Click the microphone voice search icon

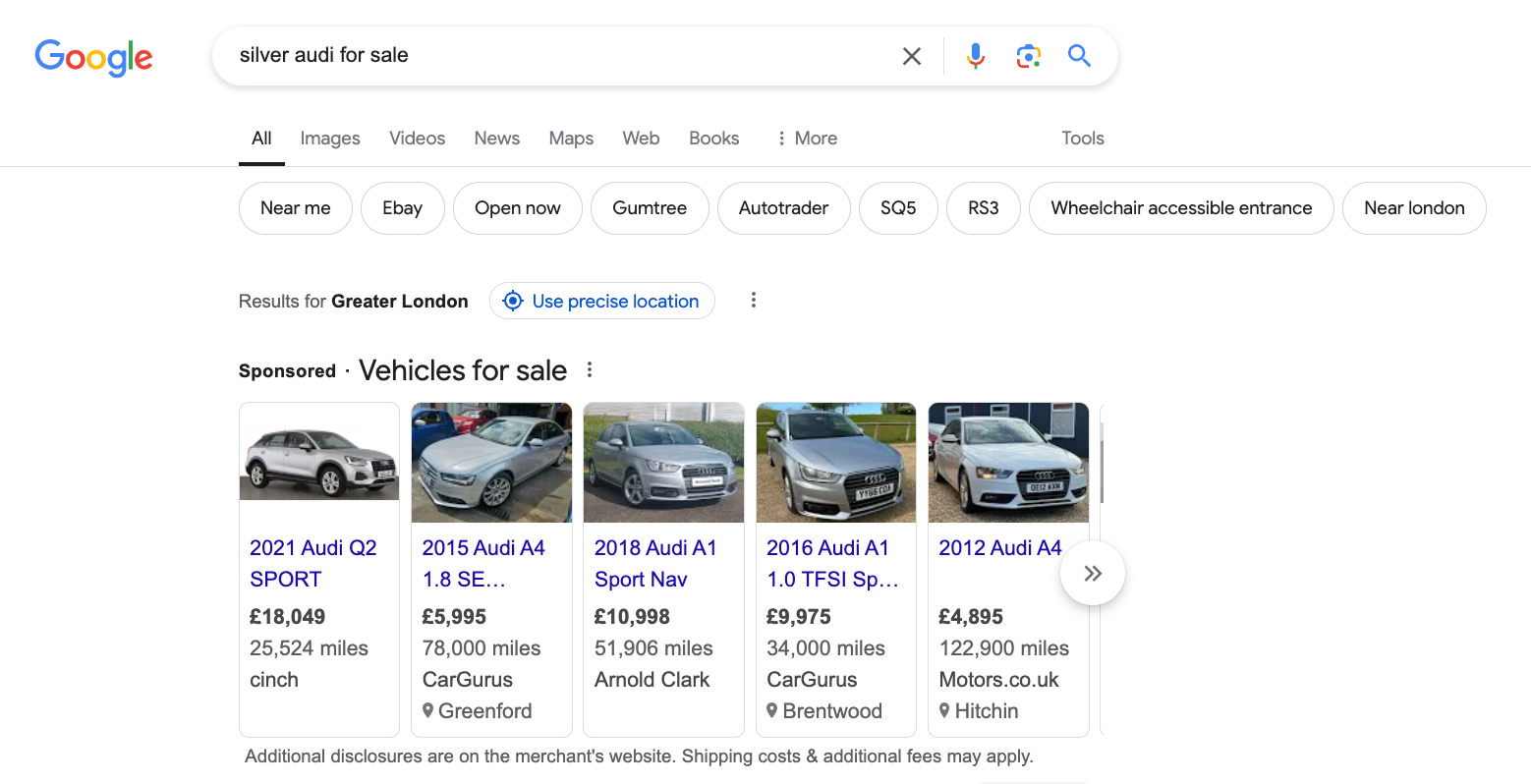pos(975,56)
